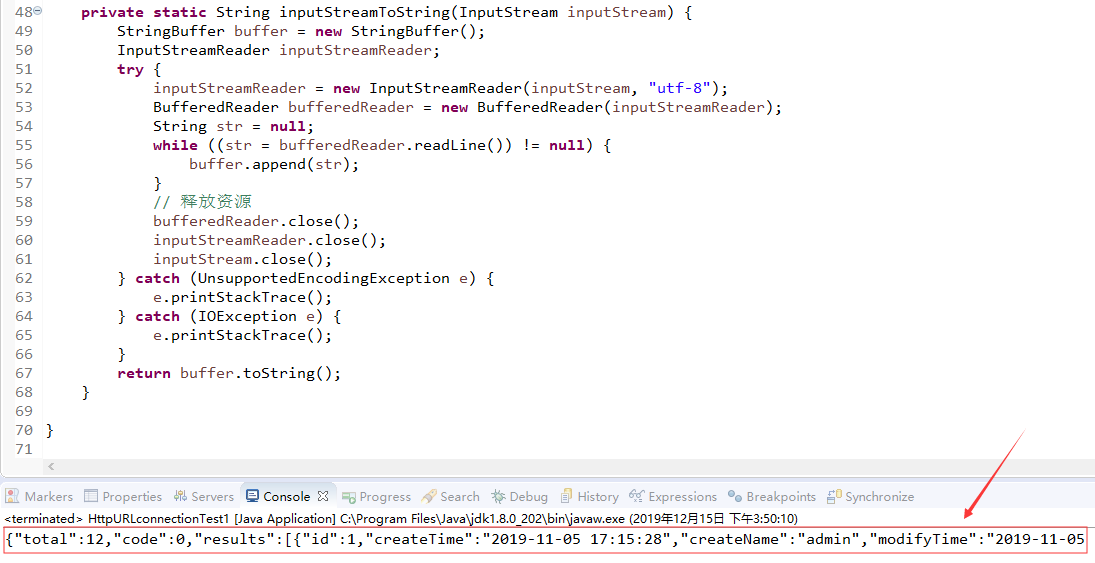Click e.printStackTrace() on line 65
The width and height of the screenshot is (1095, 563).
click(x=242, y=335)
